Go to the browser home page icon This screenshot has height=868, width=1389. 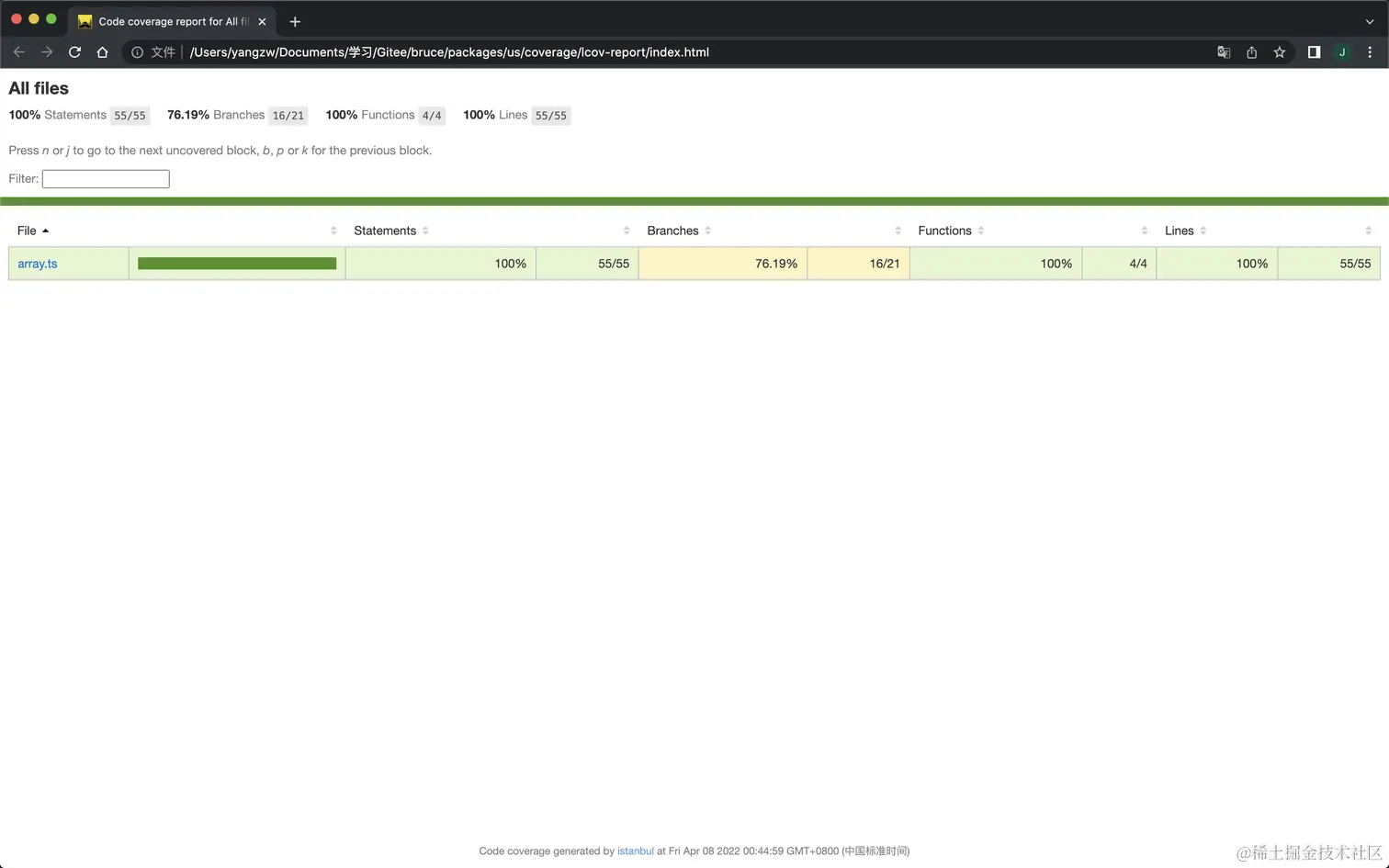(102, 52)
